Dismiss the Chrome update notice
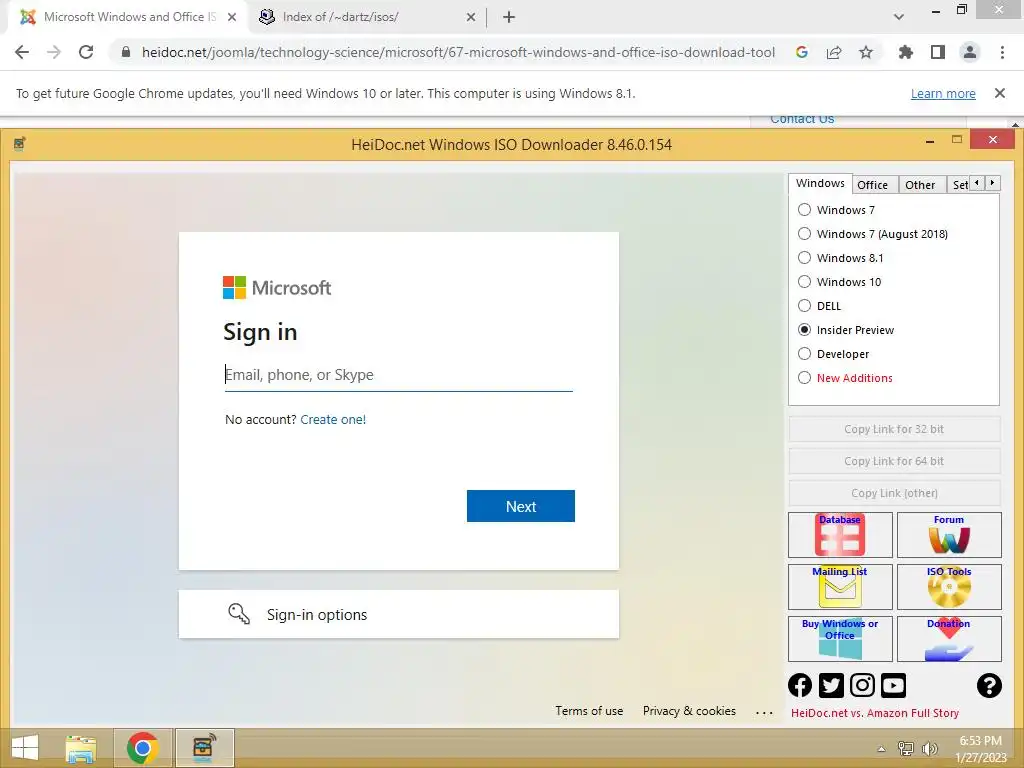The image size is (1024, 768). coord(1000,93)
